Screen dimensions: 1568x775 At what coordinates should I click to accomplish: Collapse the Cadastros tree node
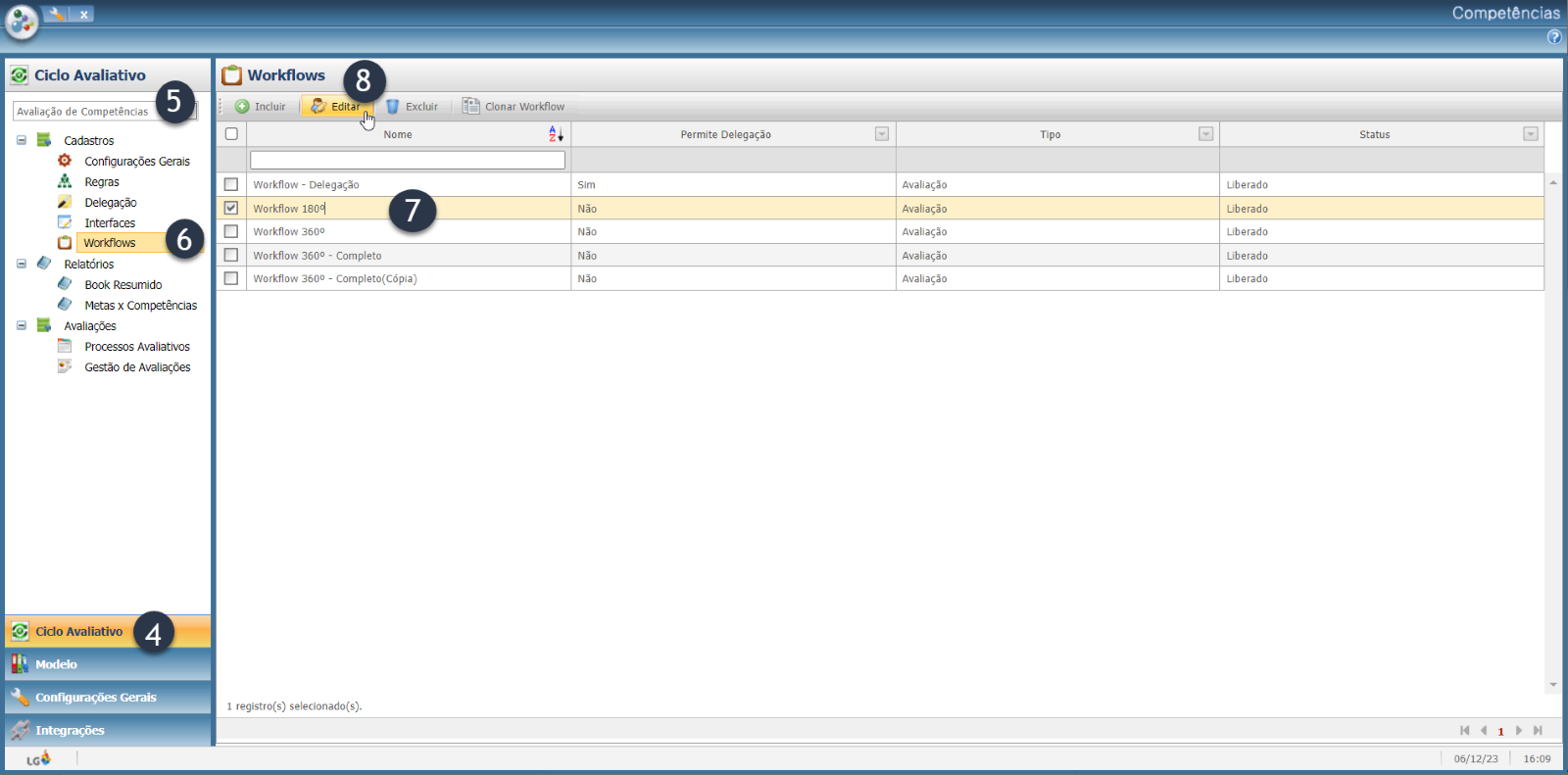[22, 140]
